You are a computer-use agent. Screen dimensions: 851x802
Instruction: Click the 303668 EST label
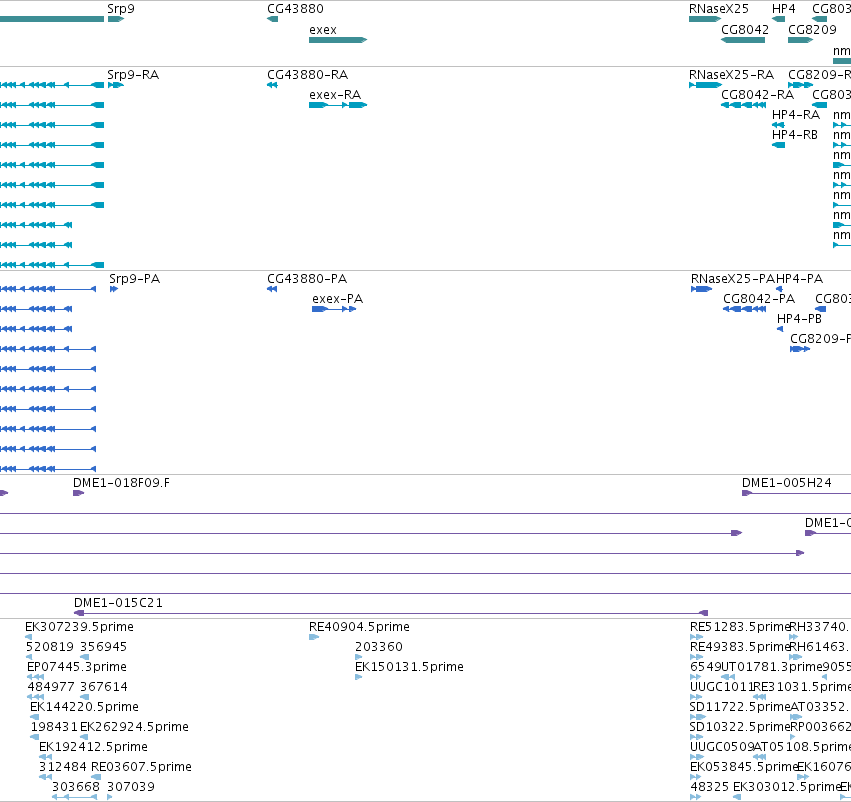[76, 787]
